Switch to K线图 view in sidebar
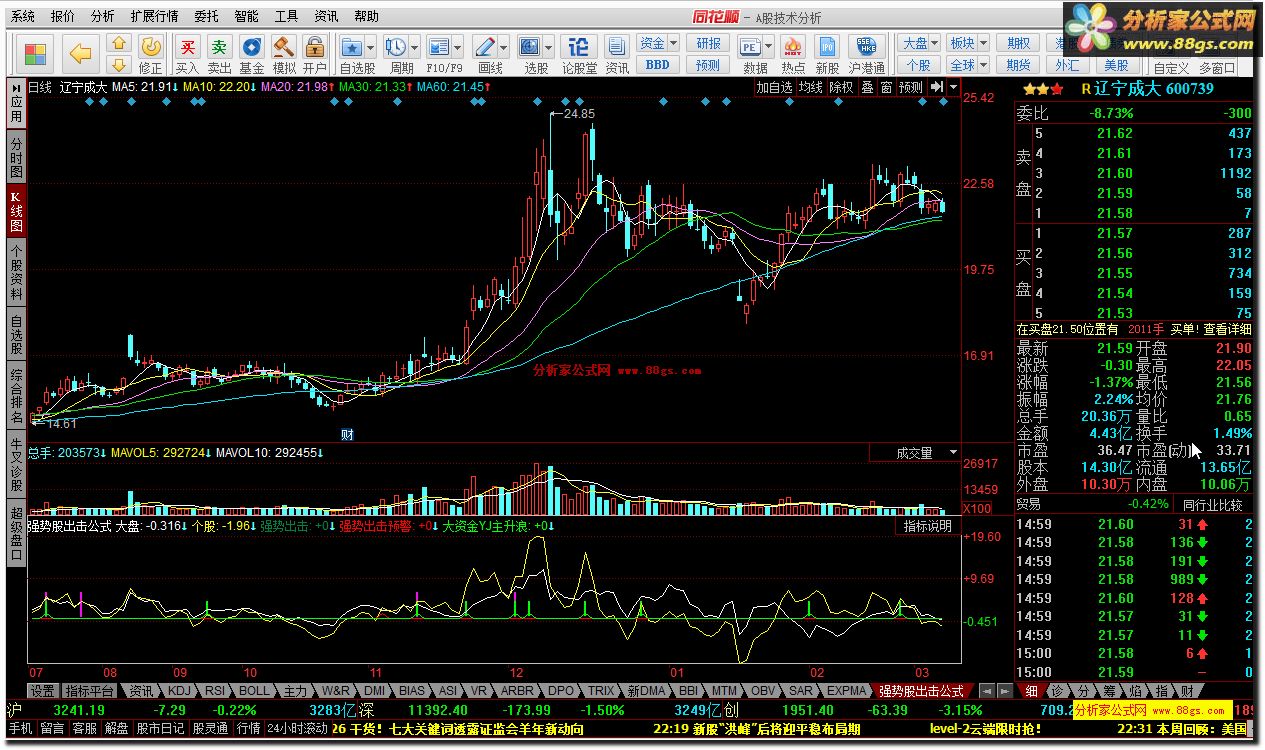 tap(16, 210)
